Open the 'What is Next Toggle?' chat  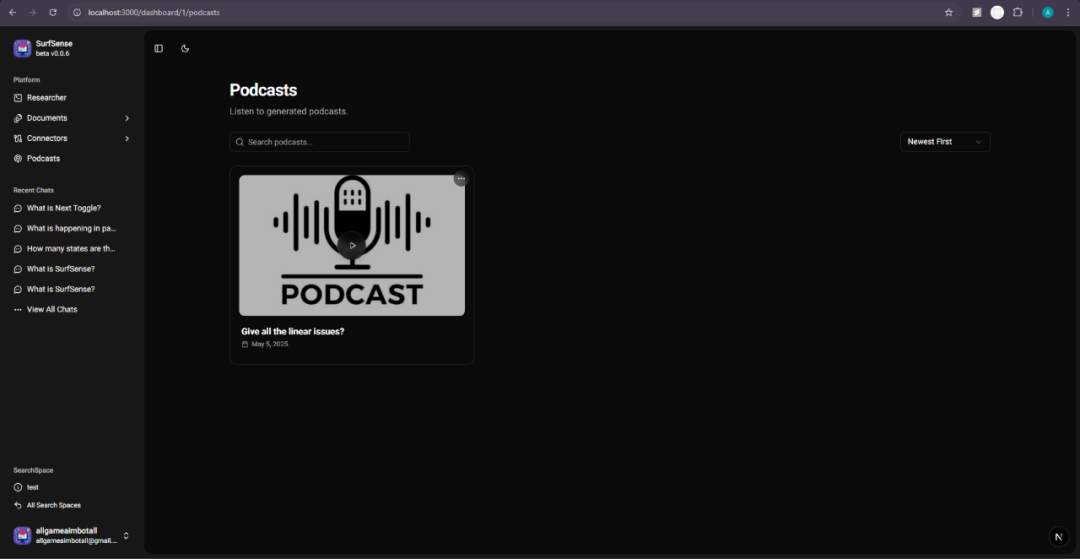point(63,208)
